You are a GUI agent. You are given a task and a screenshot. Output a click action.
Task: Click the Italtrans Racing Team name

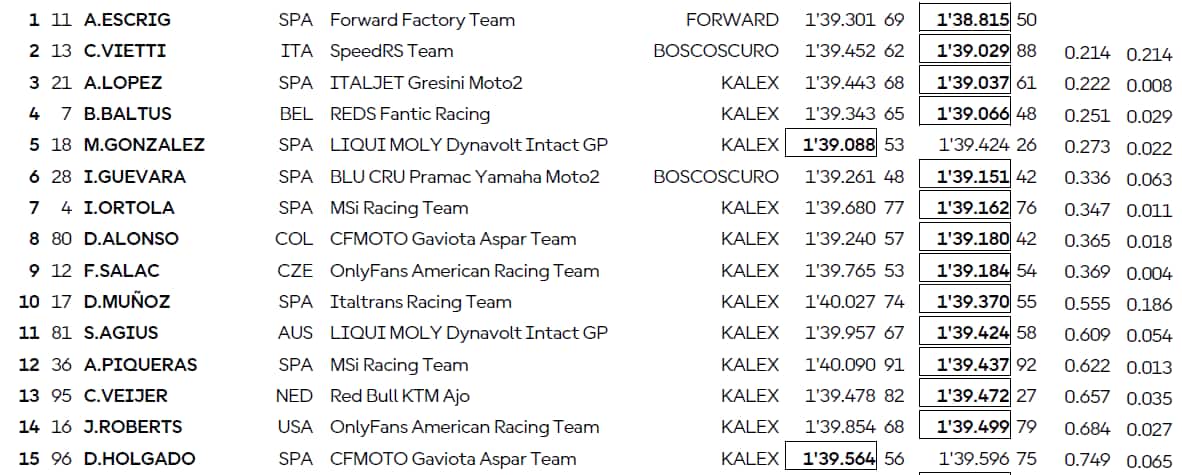(420, 302)
